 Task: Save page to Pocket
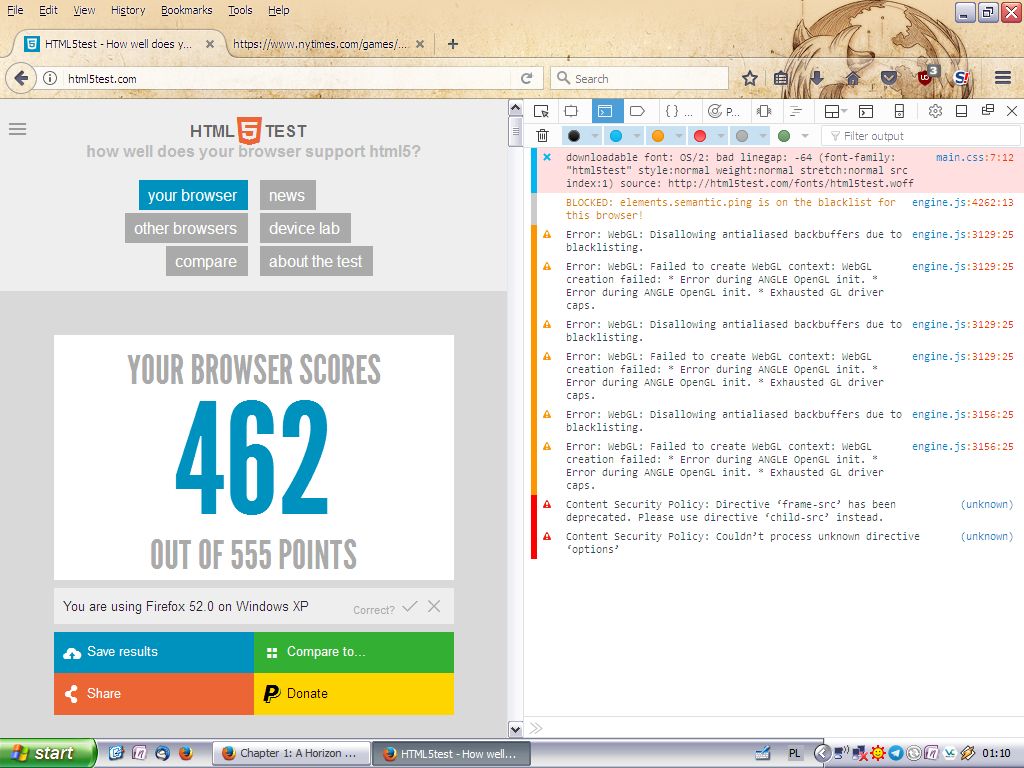(x=888, y=78)
